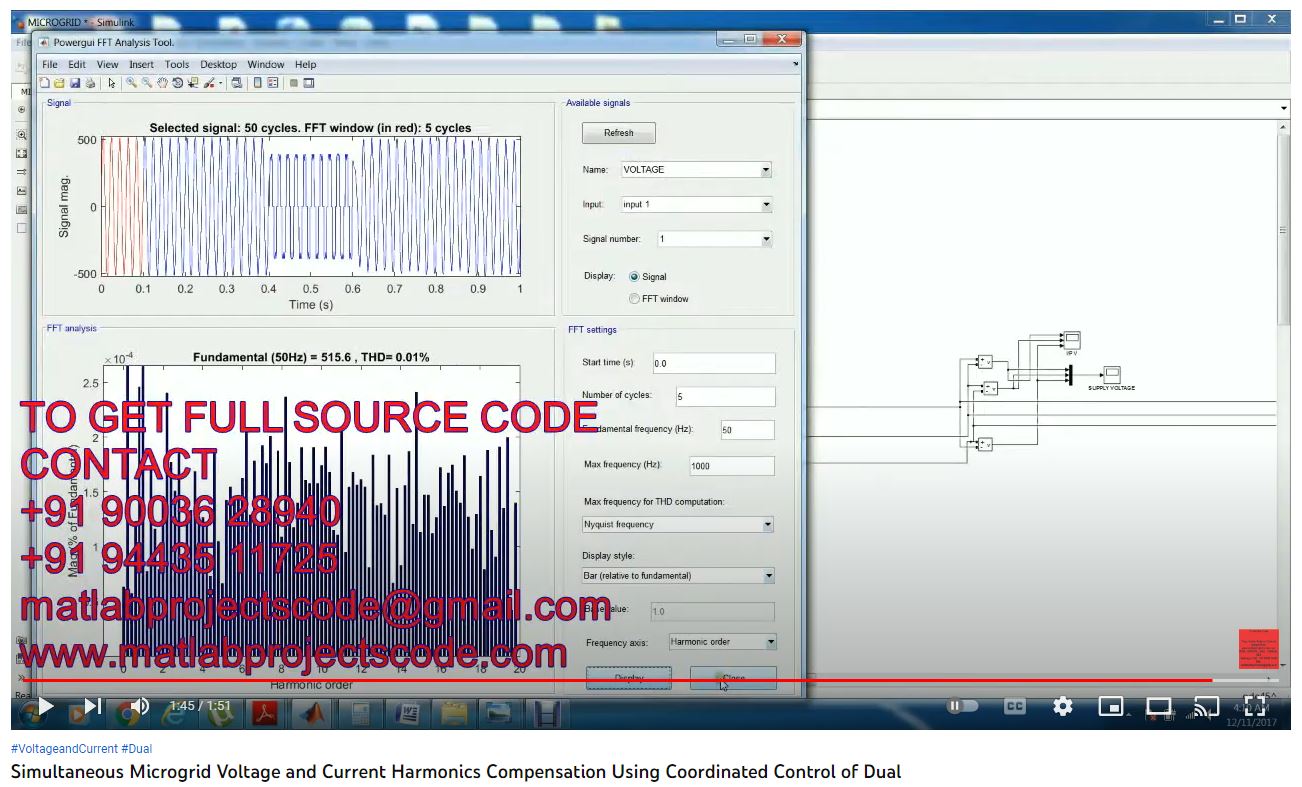This screenshot has height=787, width=1302.
Task: Open the Tools menu
Action: (x=177, y=65)
